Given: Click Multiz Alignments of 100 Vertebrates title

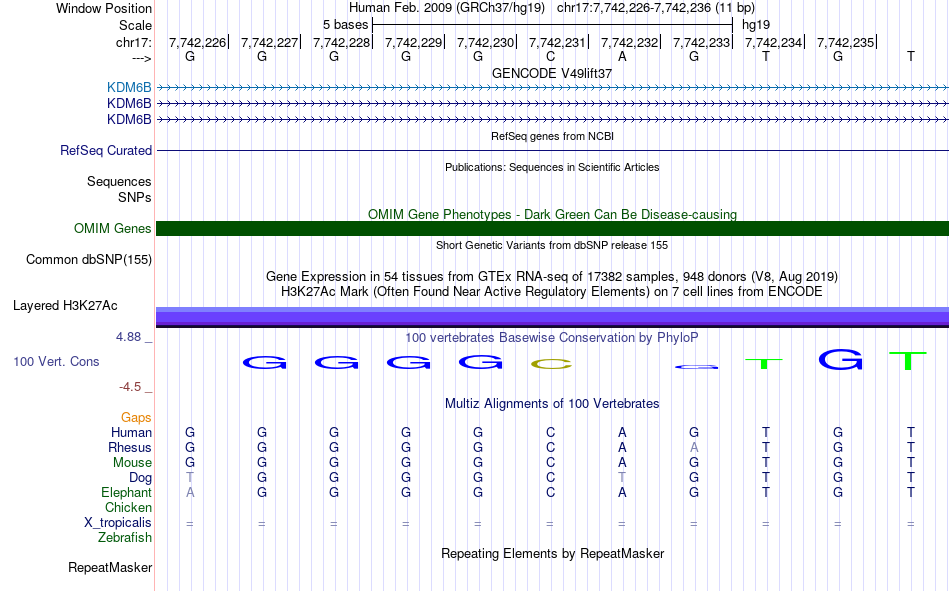Looking at the screenshot, I should click(552, 404).
